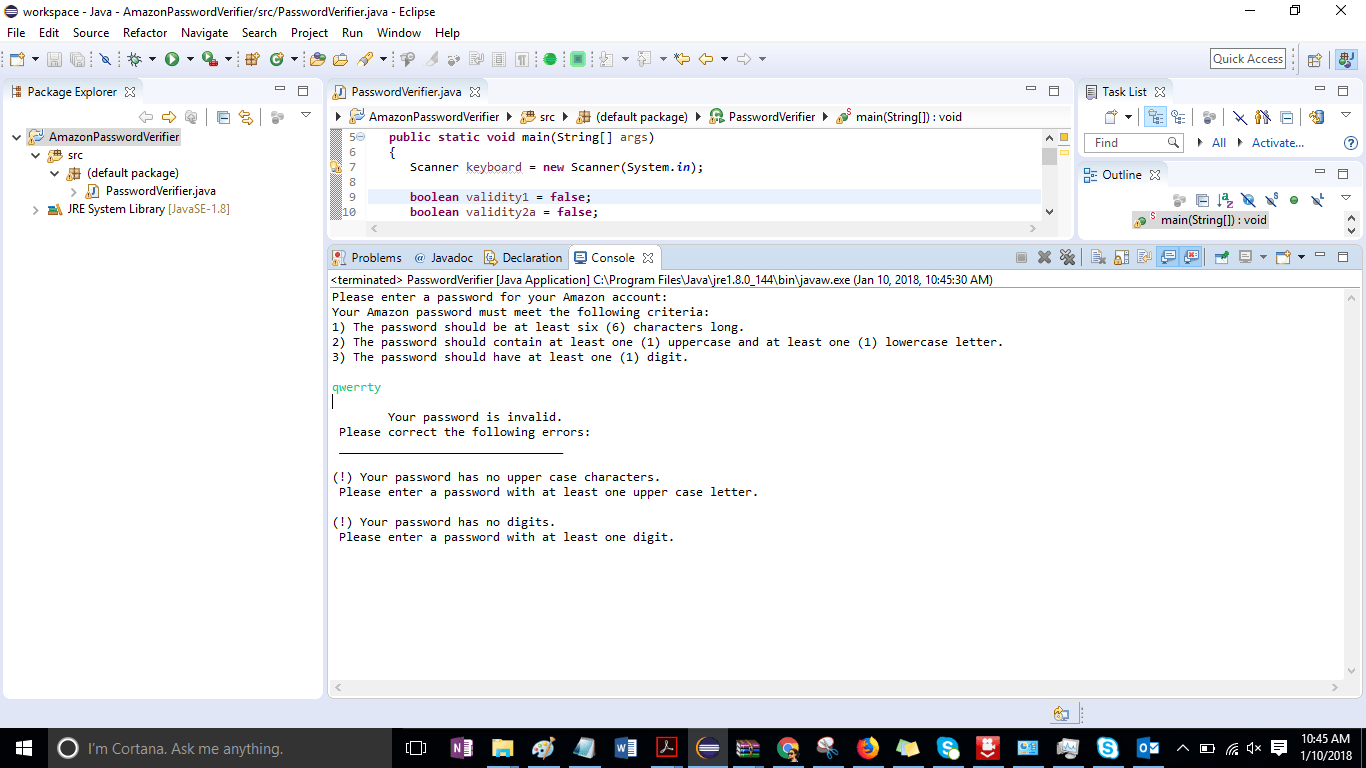The height and width of the screenshot is (768, 1366).
Task: Click Remove All Terminated Launches in Console
Action: (x=1068, y=257)
